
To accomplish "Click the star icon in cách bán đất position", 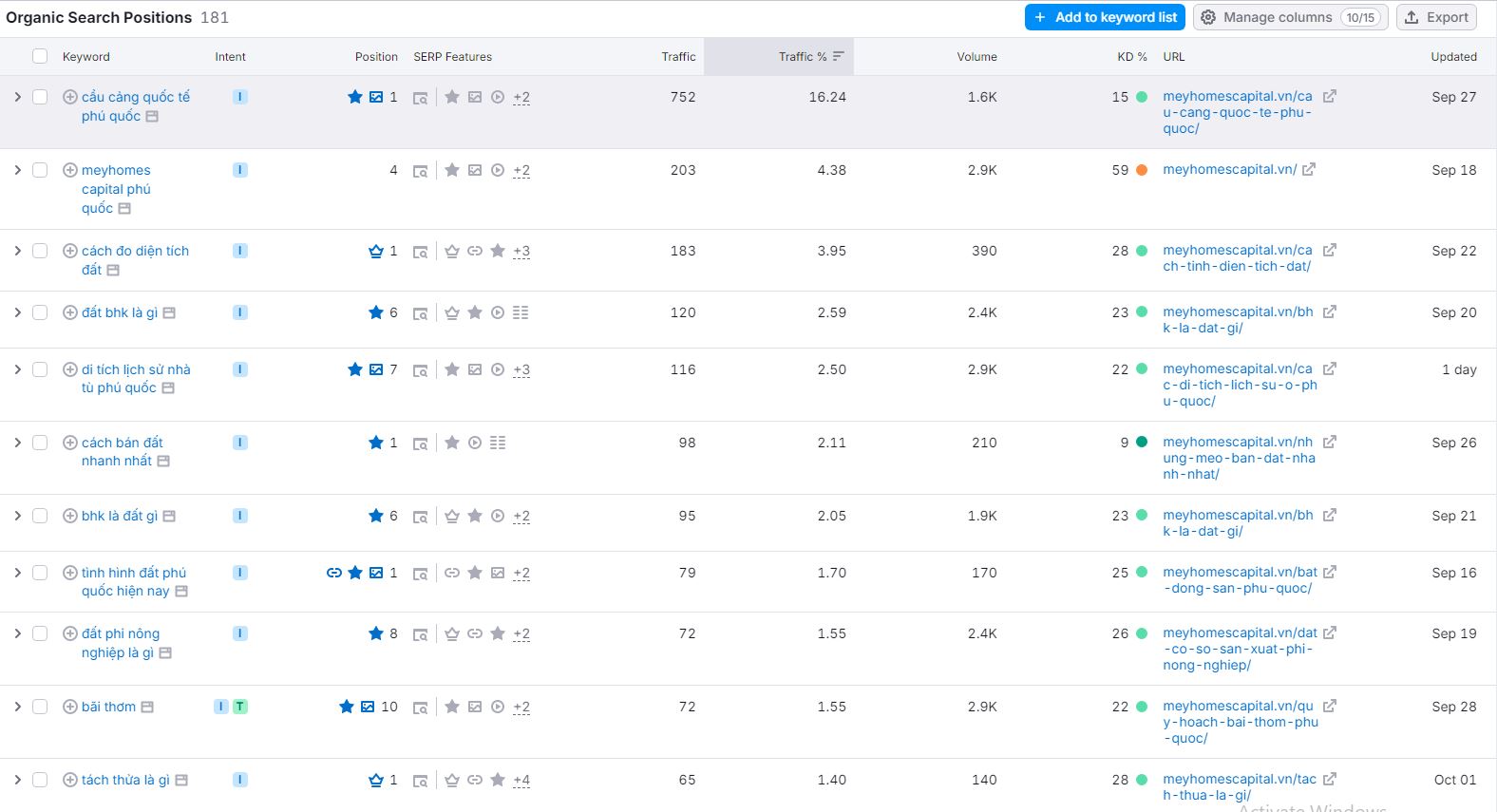I will (x=376, y=443).
